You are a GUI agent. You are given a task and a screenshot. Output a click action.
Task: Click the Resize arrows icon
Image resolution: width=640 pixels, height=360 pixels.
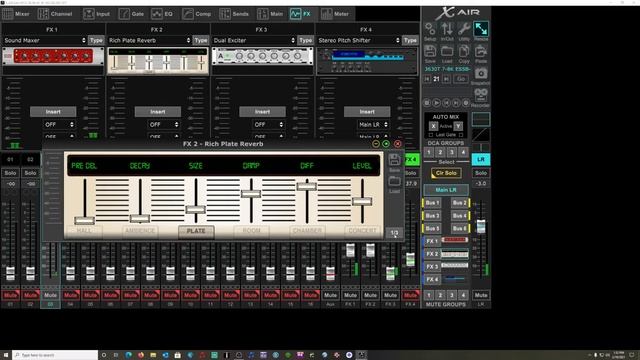[x=481, y=29]
